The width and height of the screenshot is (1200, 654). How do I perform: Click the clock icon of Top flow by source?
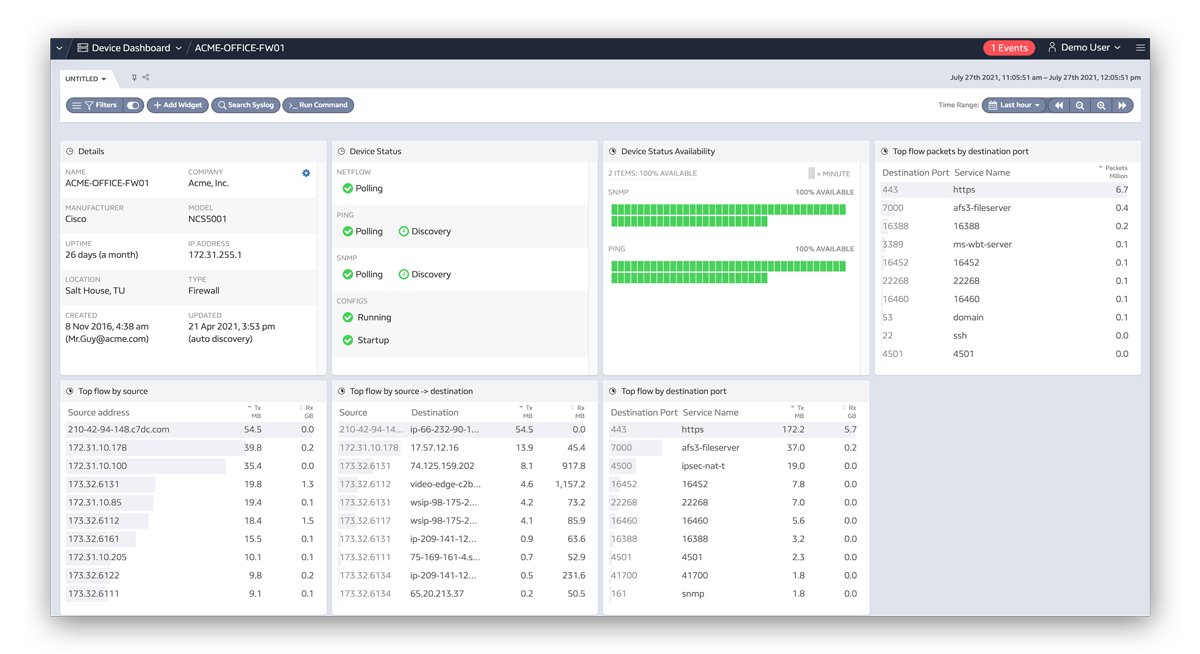[70, 391]
